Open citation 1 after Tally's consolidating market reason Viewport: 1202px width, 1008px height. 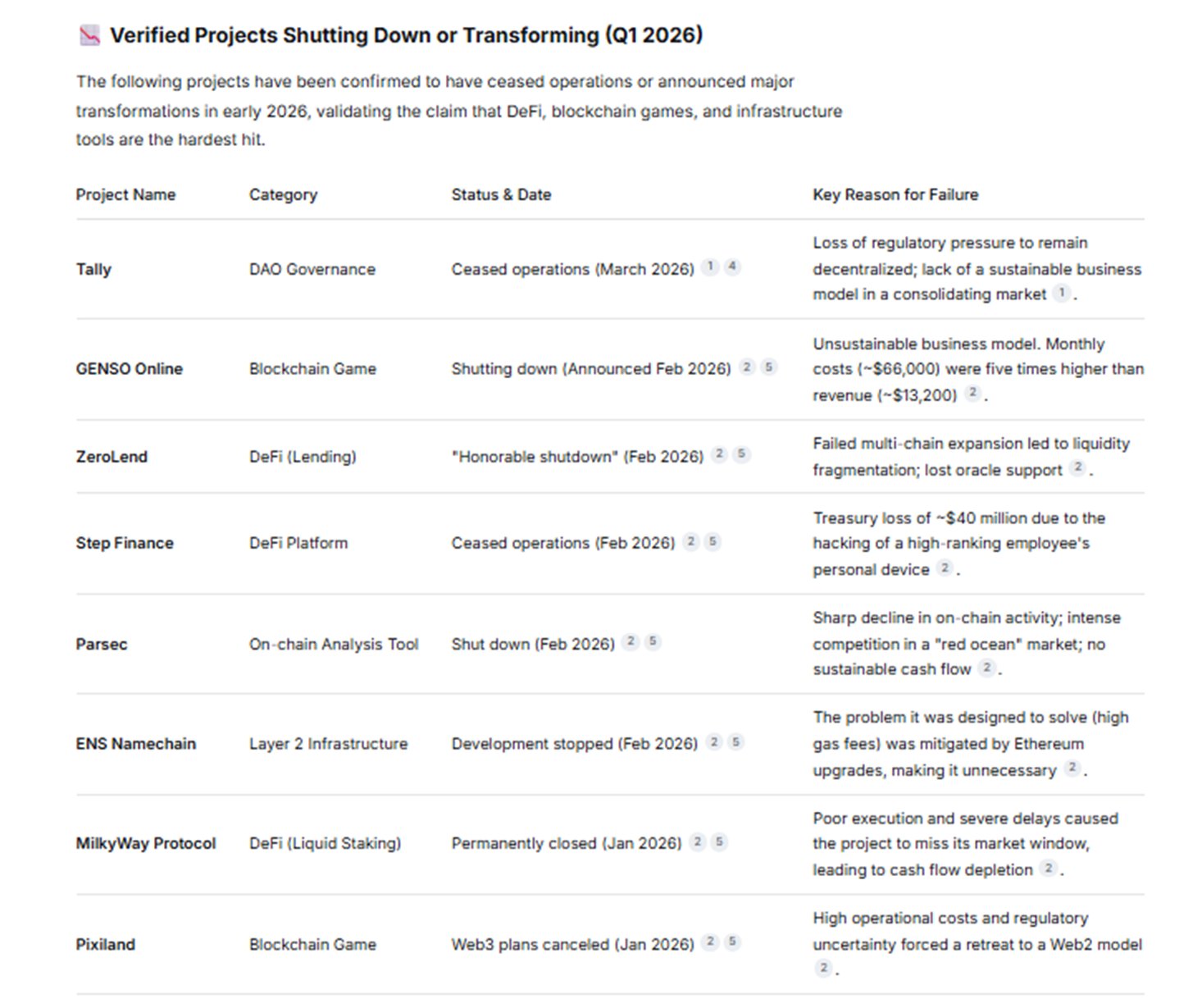1062,292
